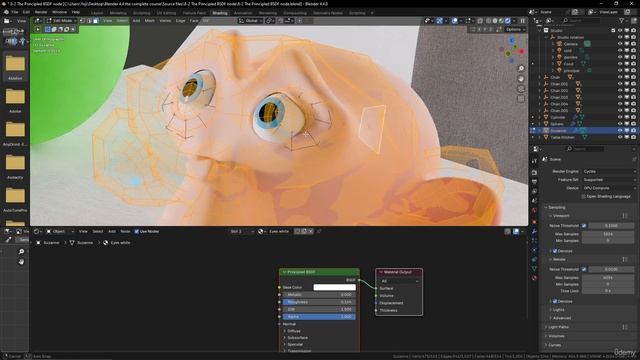Screen dimensions: 640x360
Task: Open the Material properties tab icon
Action: tap(534, 278)
